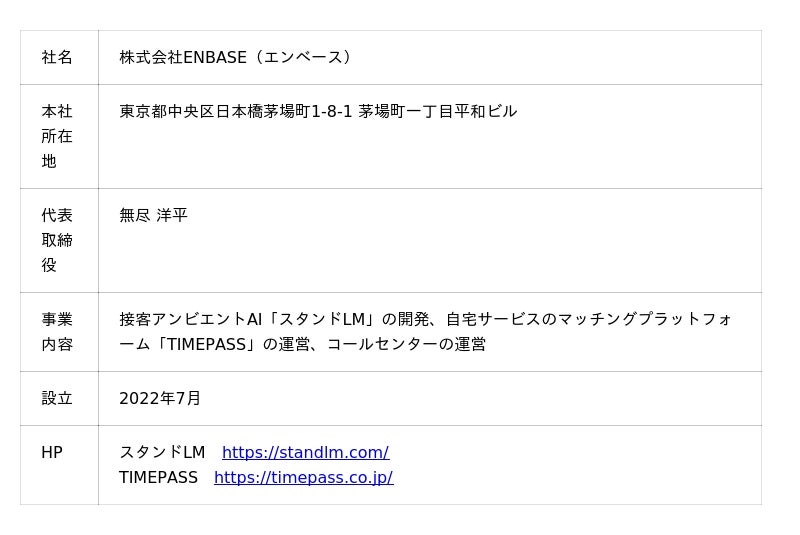Click the building name 茅場町一丁目平和ビル
The width and height of the screenshot is (800, 535).
coord(438,111)
